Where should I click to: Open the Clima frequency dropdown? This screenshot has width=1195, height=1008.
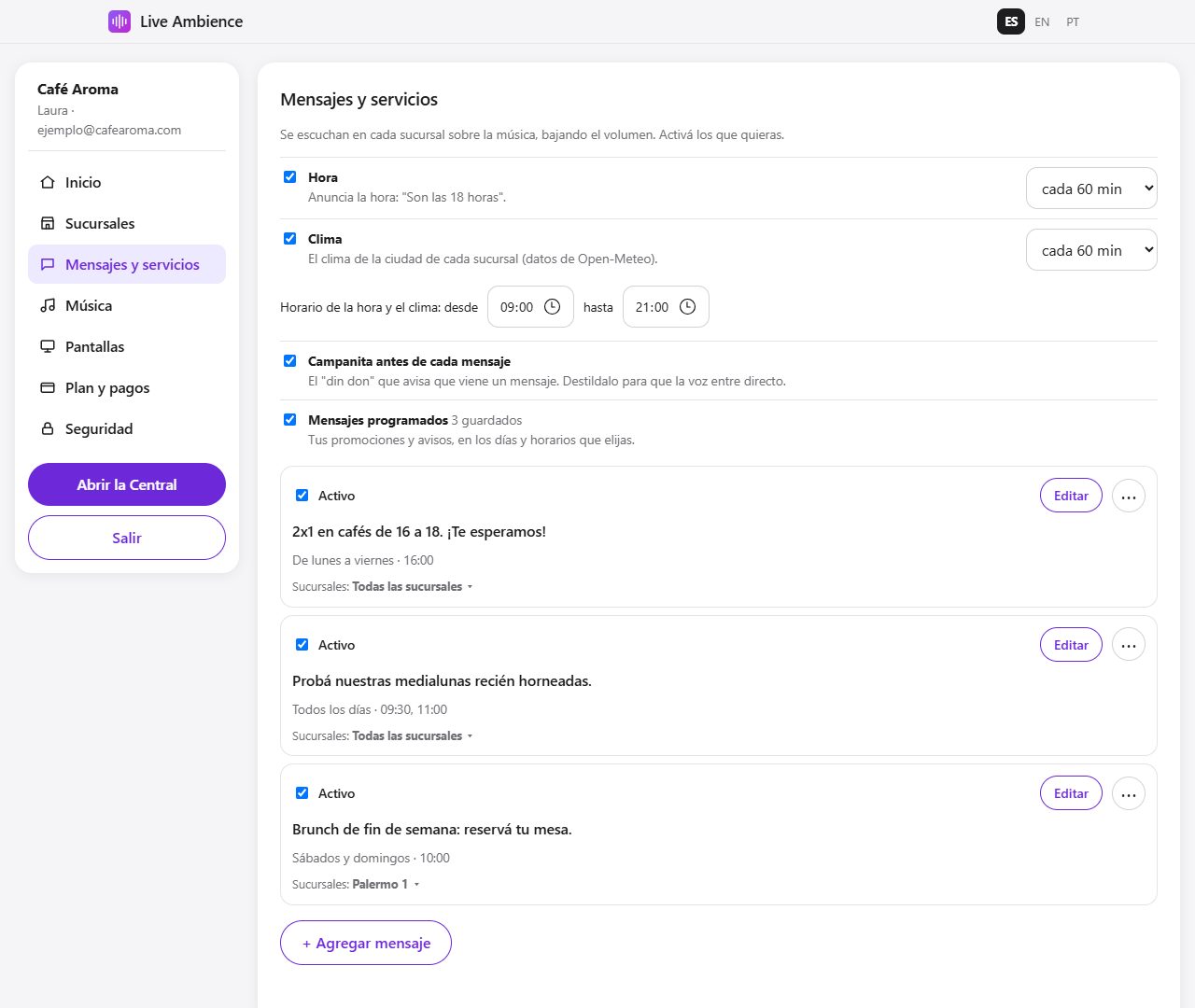pos(1091,250)
